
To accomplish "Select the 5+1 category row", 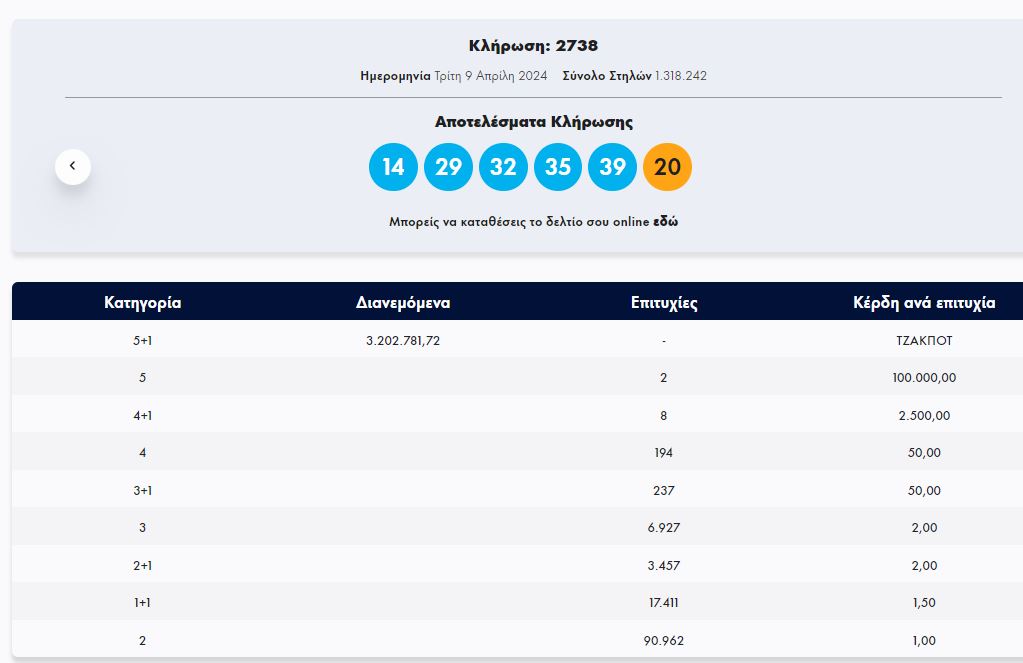I will pyautogui.click(x=143, y=340).
